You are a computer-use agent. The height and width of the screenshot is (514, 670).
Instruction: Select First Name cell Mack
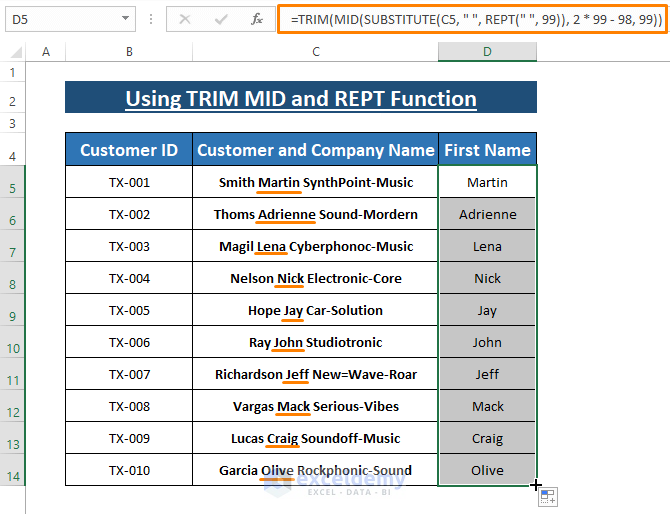click(x=487, y=406)
